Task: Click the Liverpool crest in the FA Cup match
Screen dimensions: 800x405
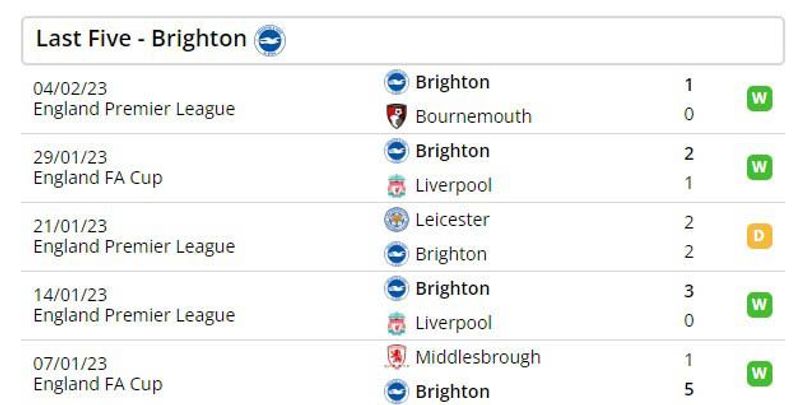Action: point(396,186)
